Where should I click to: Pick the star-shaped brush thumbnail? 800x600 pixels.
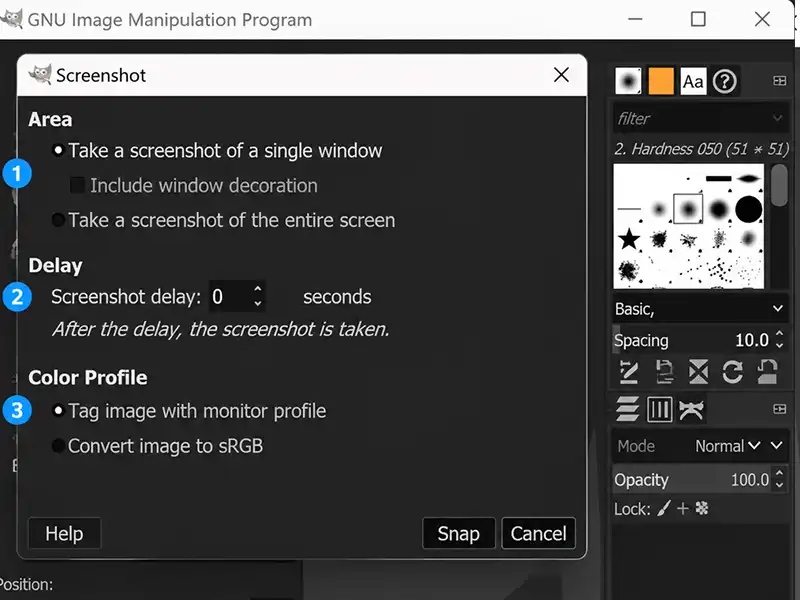coord(629,239)
